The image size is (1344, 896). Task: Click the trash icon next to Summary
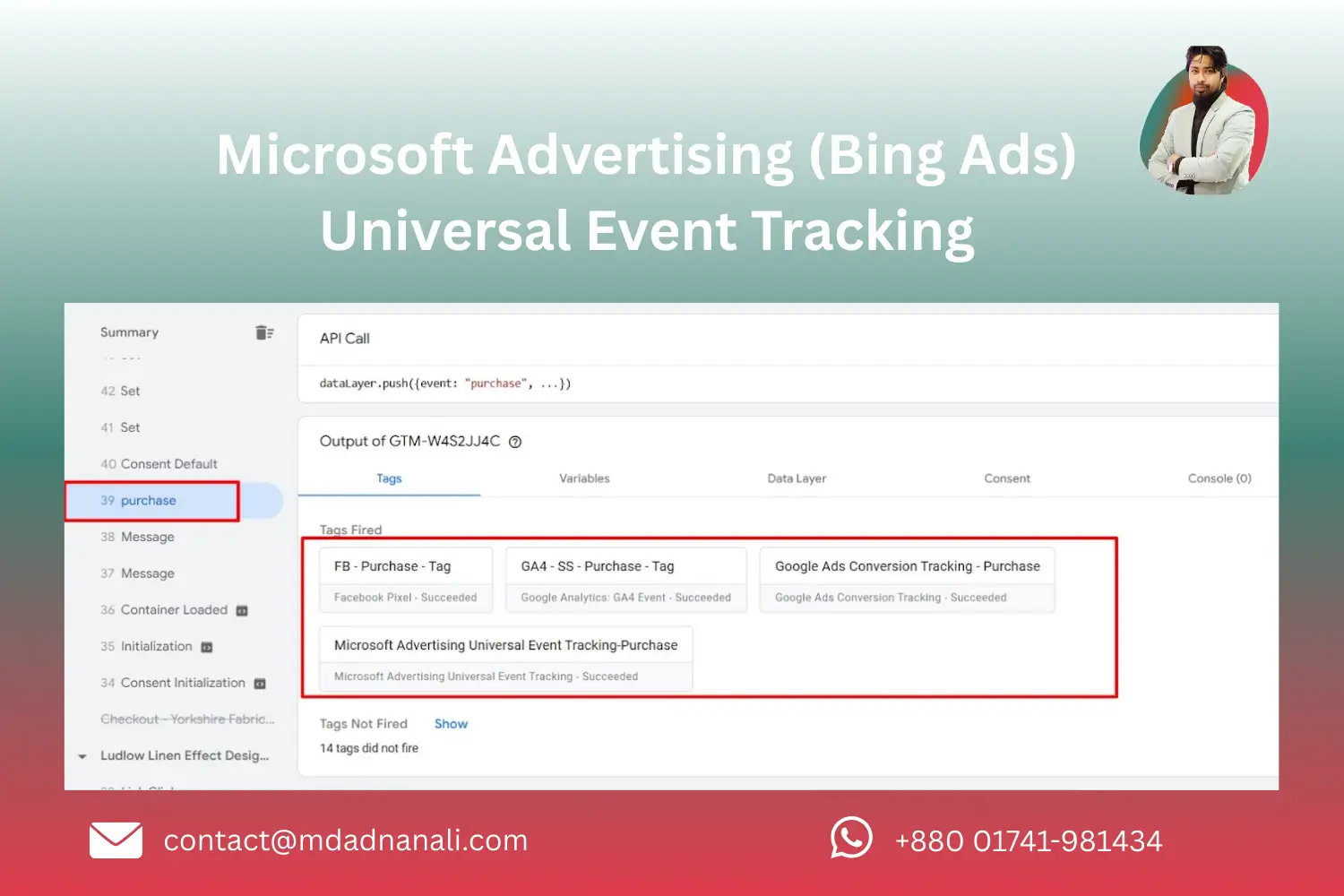pos(264,332)
